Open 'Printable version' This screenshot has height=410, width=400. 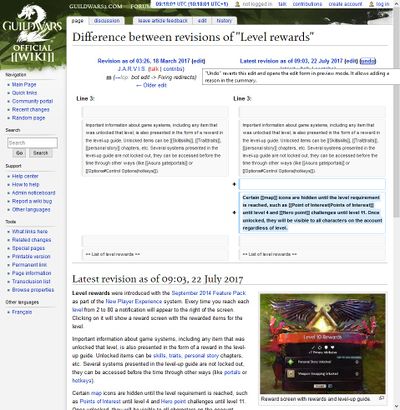(31, 257)
